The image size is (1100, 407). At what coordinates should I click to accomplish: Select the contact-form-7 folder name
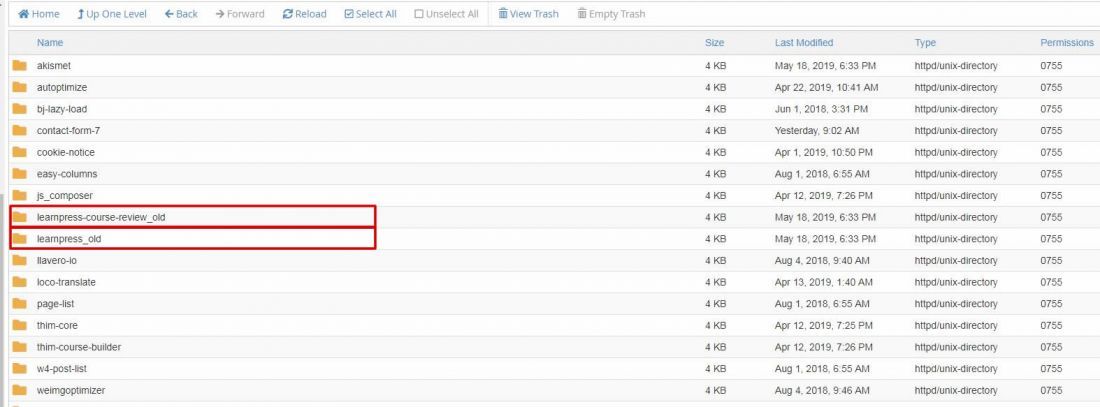click(68, 131)
